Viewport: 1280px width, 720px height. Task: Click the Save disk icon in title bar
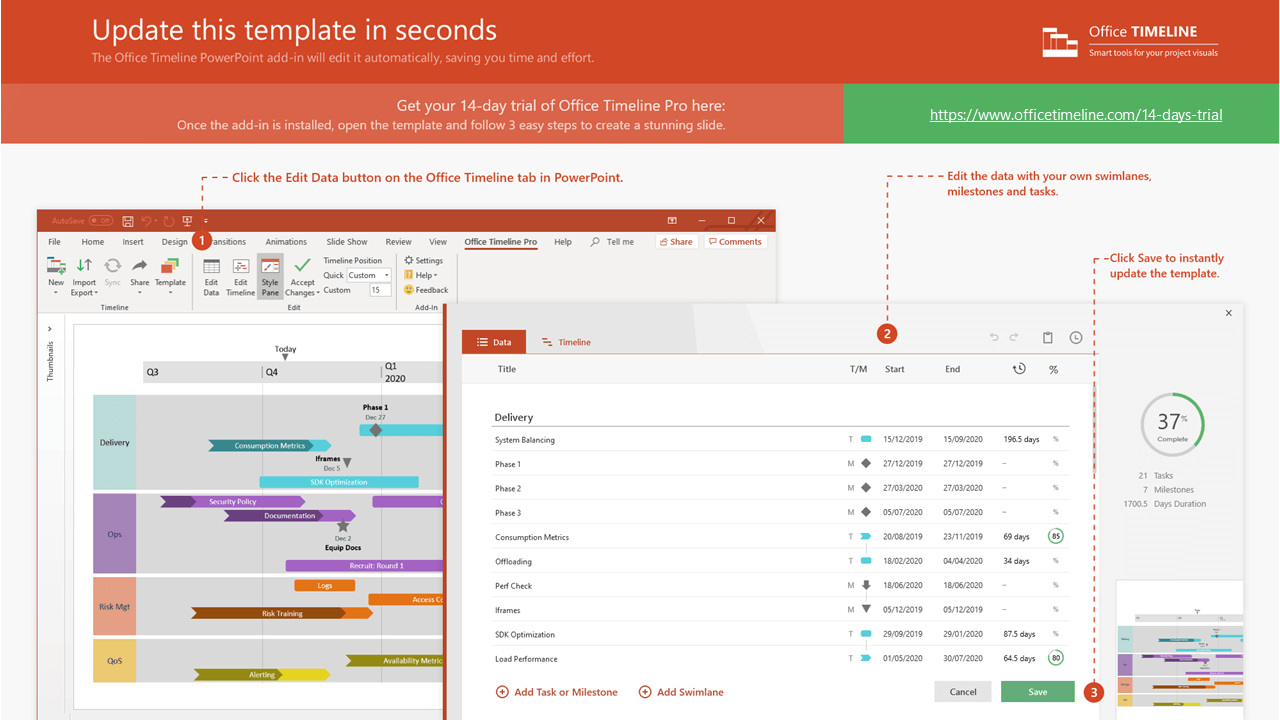(x=128, y=221)
